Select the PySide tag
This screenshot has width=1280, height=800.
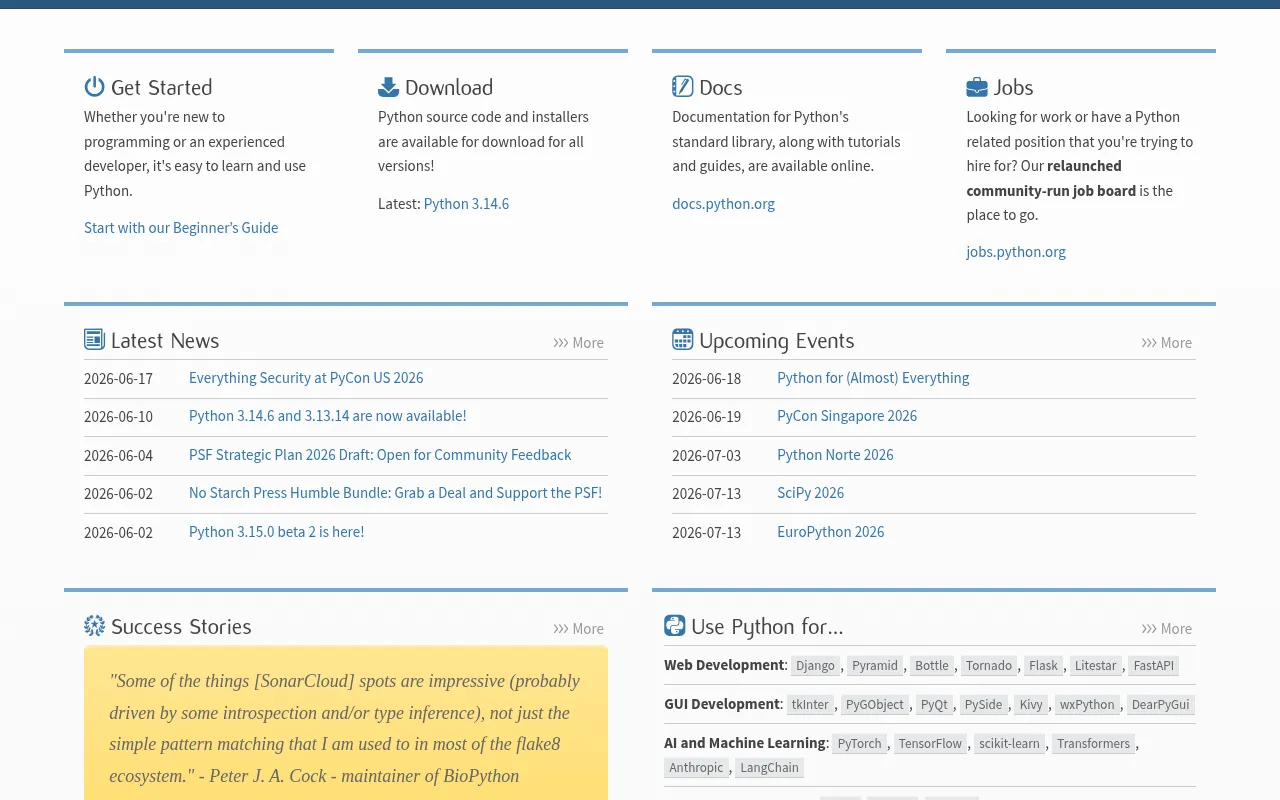(x=983, y=705)
